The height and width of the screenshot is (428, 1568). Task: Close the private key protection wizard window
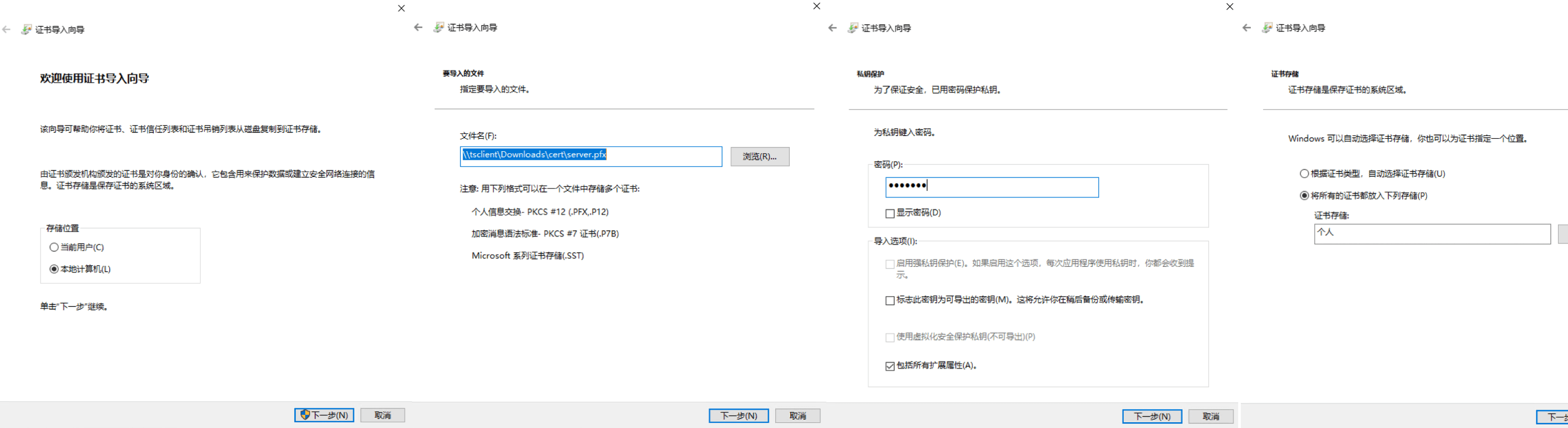[1229, 7]
